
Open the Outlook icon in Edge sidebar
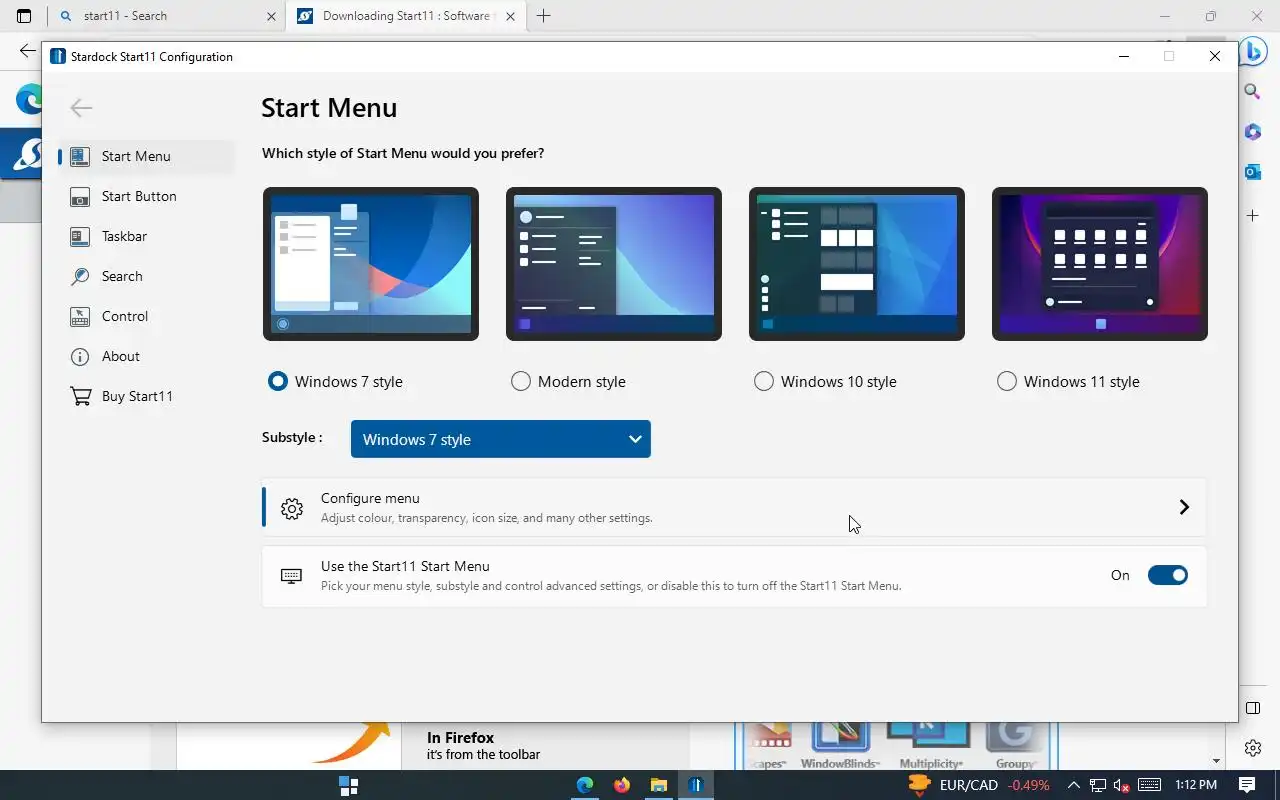point(1252,172)
